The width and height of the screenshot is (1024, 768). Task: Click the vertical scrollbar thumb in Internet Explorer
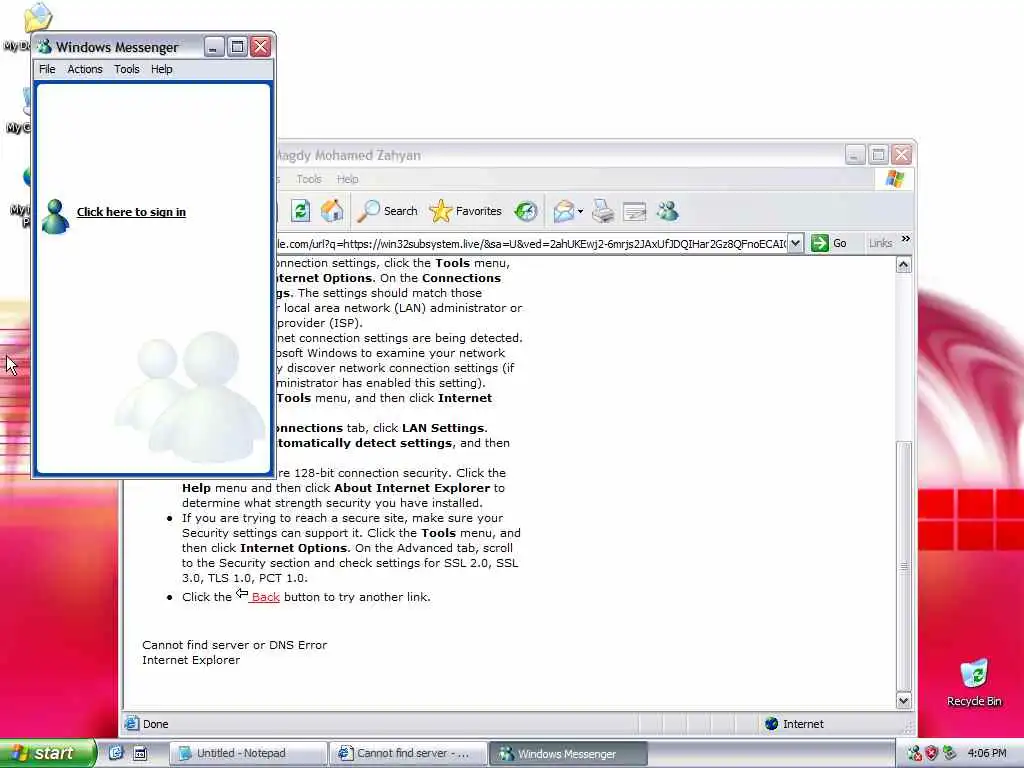pyautogui.click(x=904, y=566)
